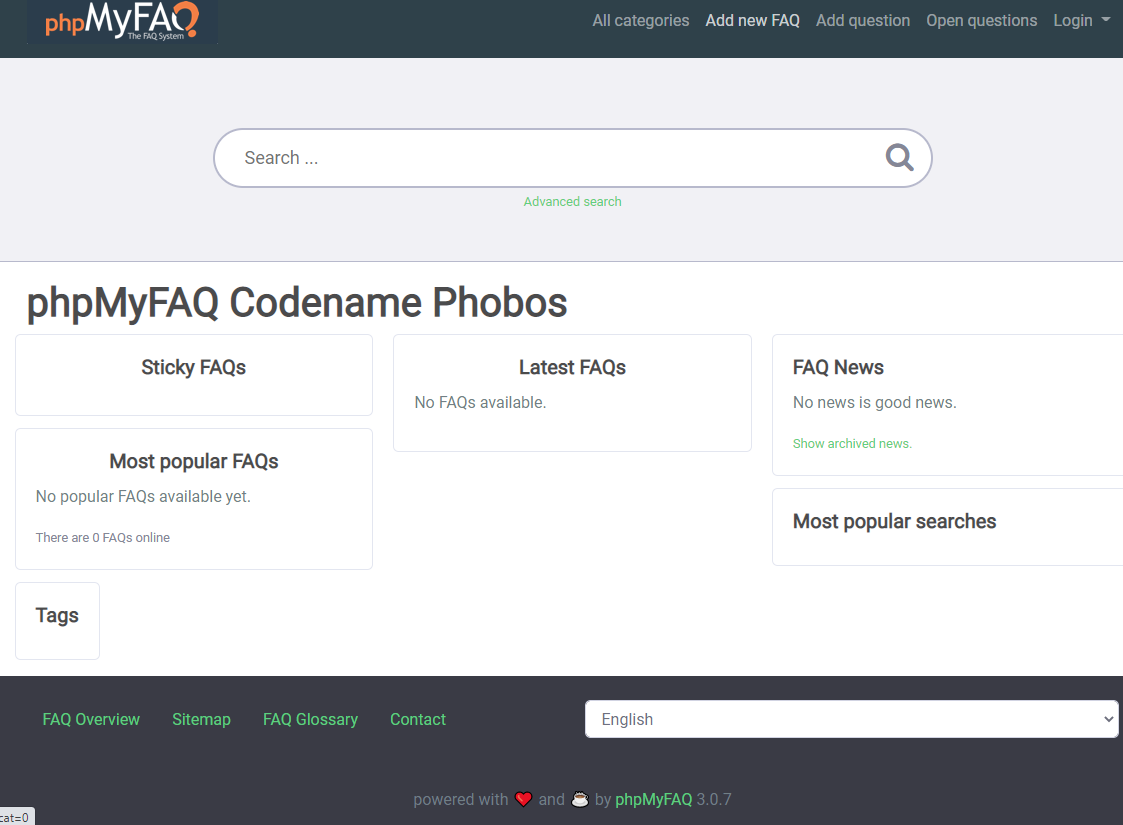The image size is (1123, 825).
Task: Click the Latest FAQs heading
Action: click(572, 367)
